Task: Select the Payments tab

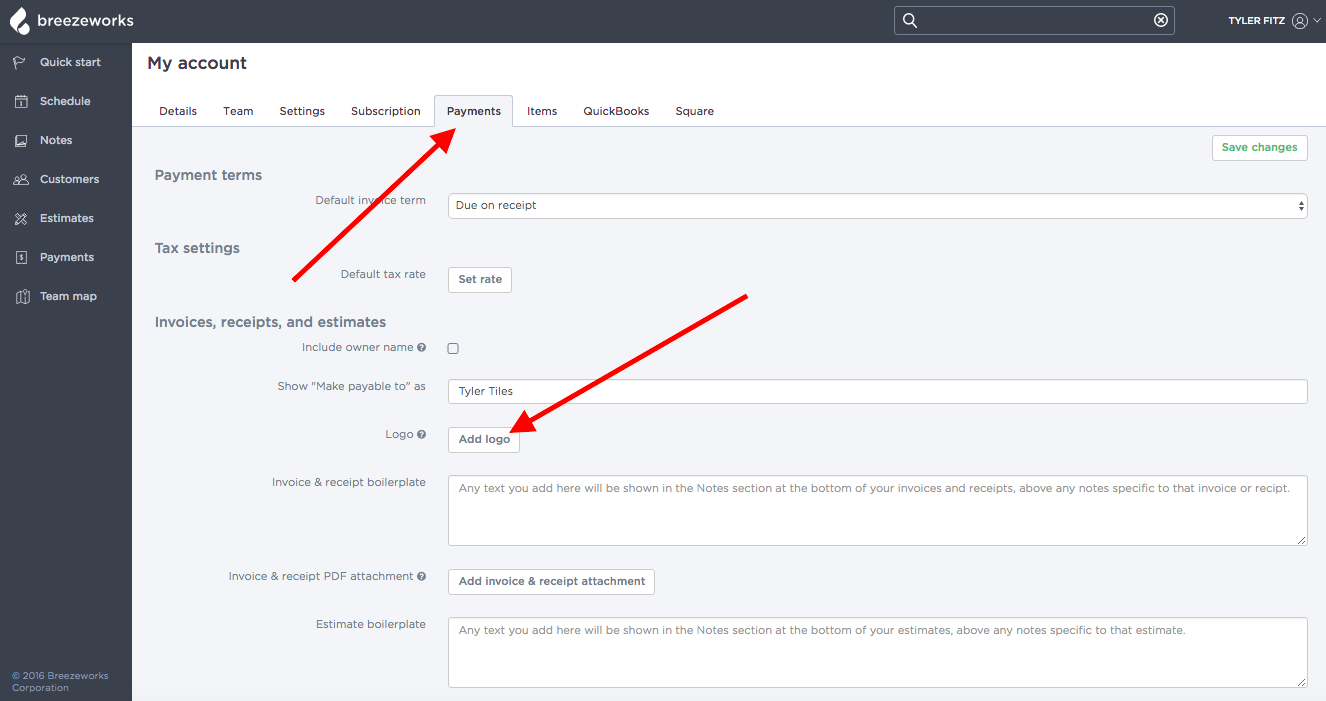Action: (474, 111)
